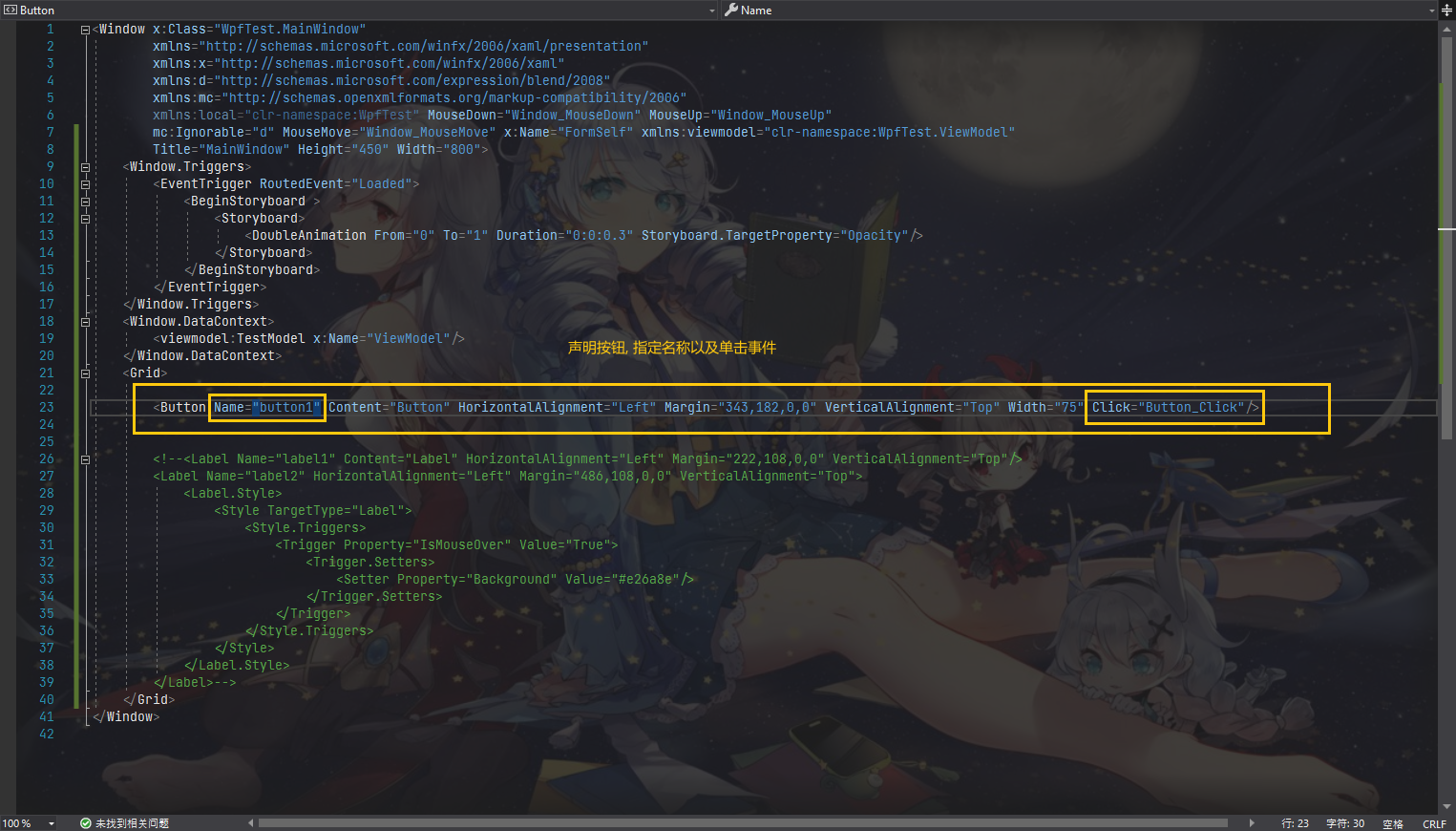
Task: Collapse the Grid element fold on line 21
Action: click(x=84, y=373)
